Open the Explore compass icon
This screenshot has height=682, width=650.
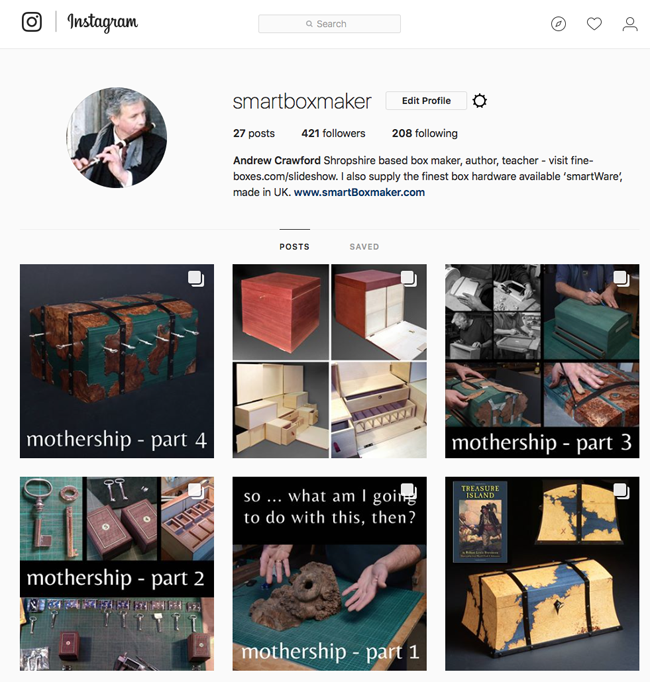pos(558,23)
